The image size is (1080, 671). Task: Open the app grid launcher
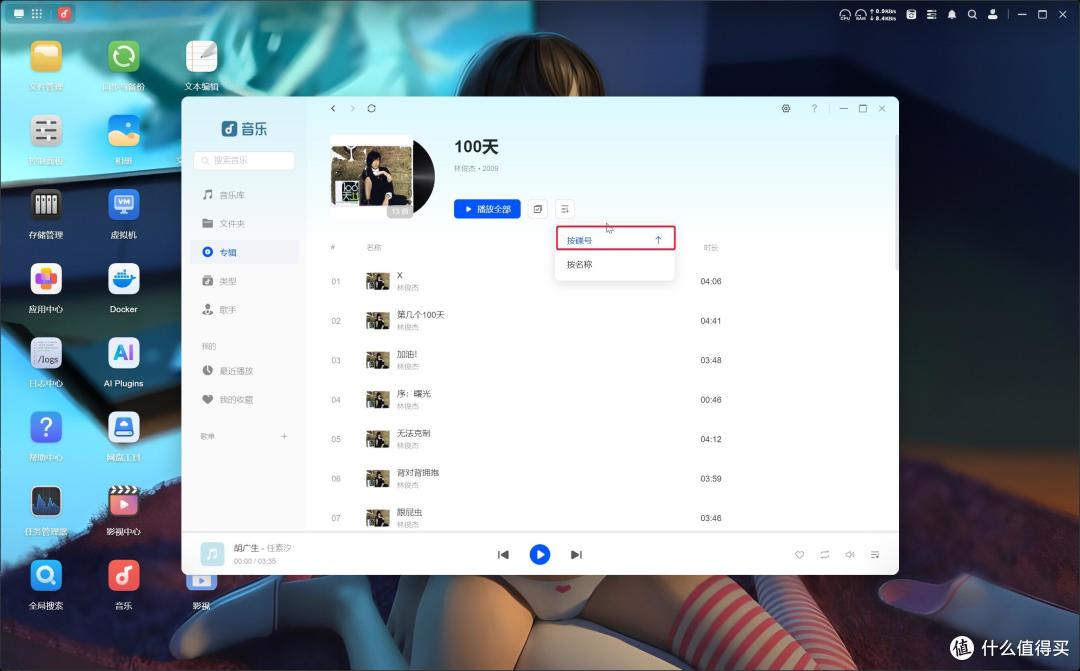37,14
